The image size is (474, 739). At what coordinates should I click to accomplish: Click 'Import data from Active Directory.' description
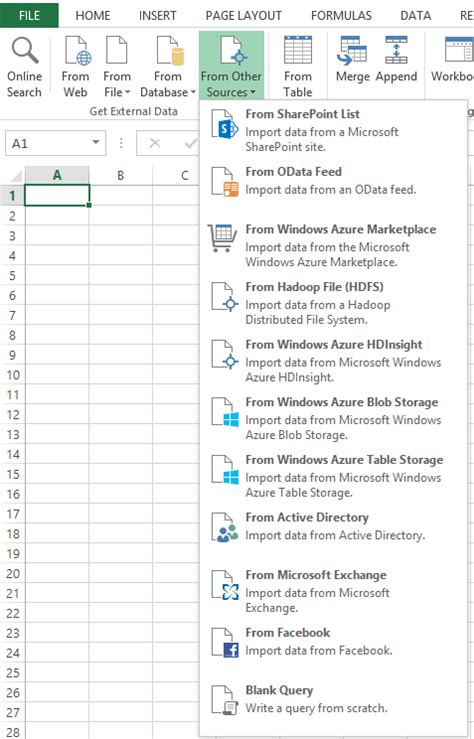[335, 535]
